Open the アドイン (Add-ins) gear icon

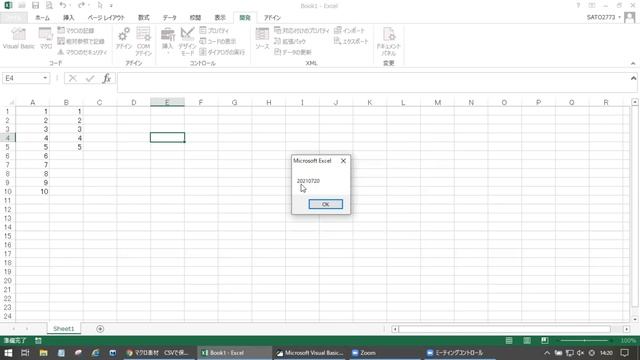[x=124, y=38]
